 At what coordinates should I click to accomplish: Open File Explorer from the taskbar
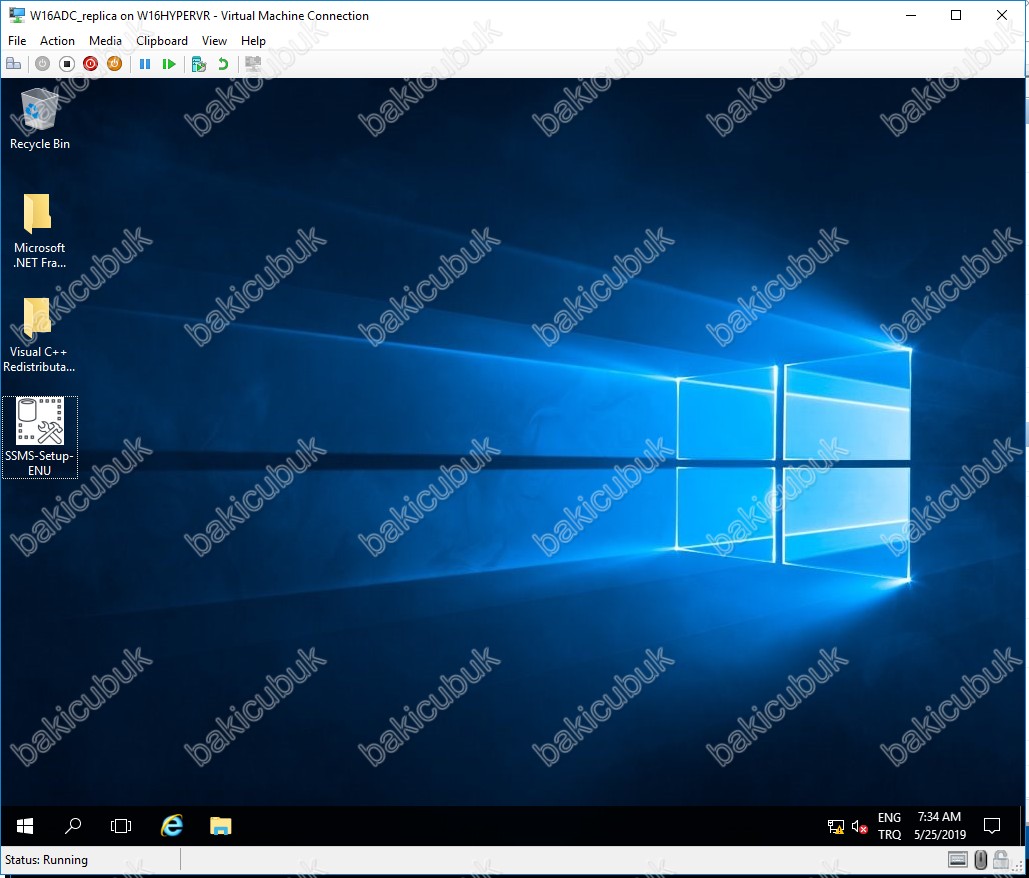tap(220, 826)
